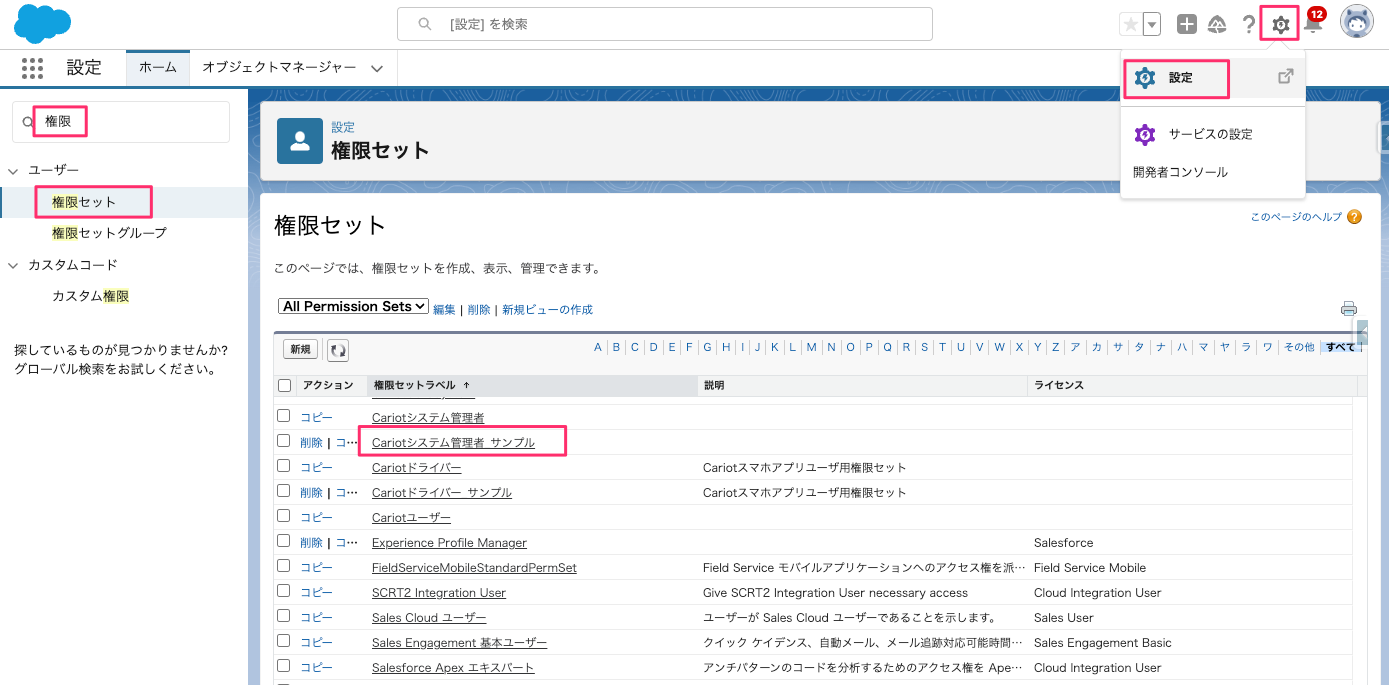Sort by ライセンス column header
1389x685 pixels.
tap(1059, 385)
